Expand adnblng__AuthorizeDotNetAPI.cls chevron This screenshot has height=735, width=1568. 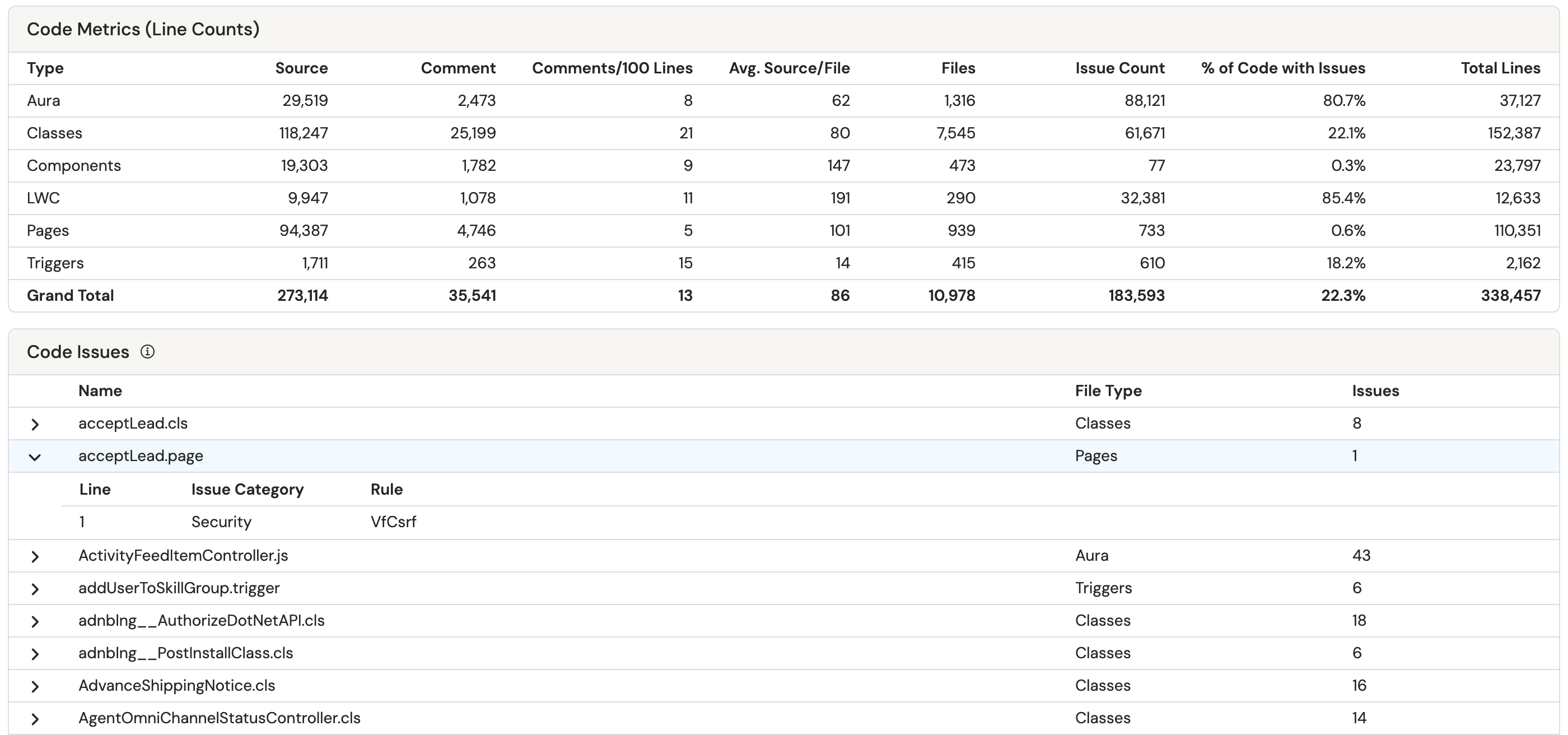(35, 621)
